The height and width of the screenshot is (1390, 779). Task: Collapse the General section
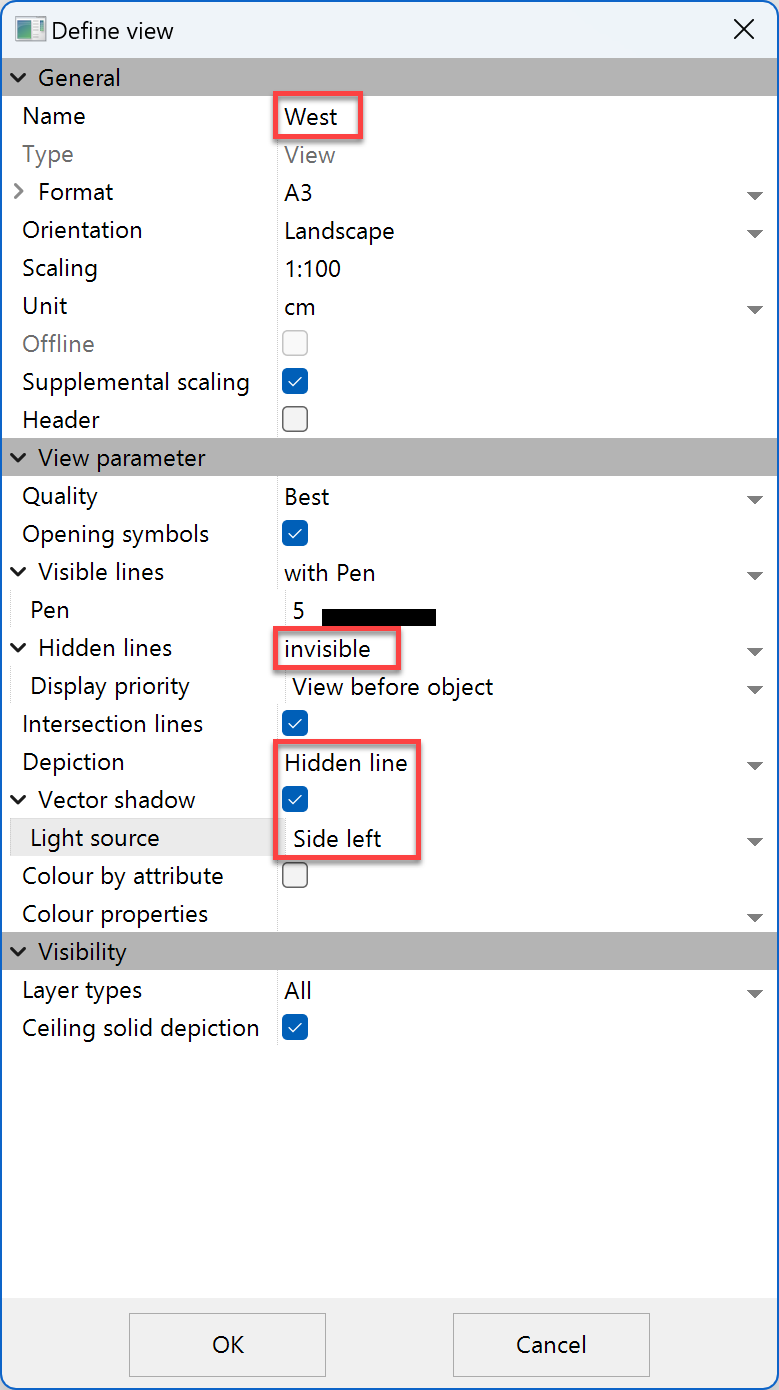coord(19,78)
